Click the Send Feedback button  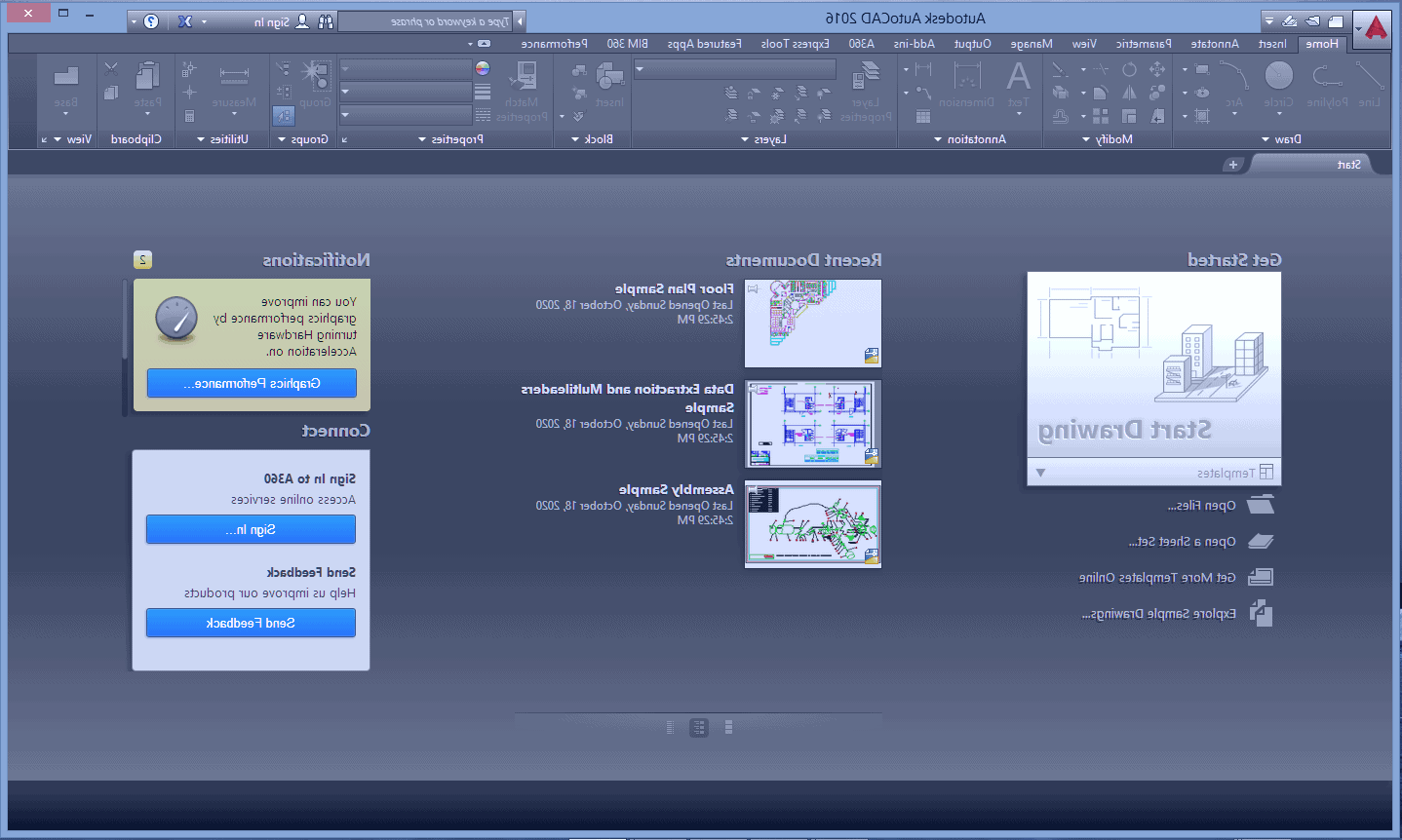[251, 623]
